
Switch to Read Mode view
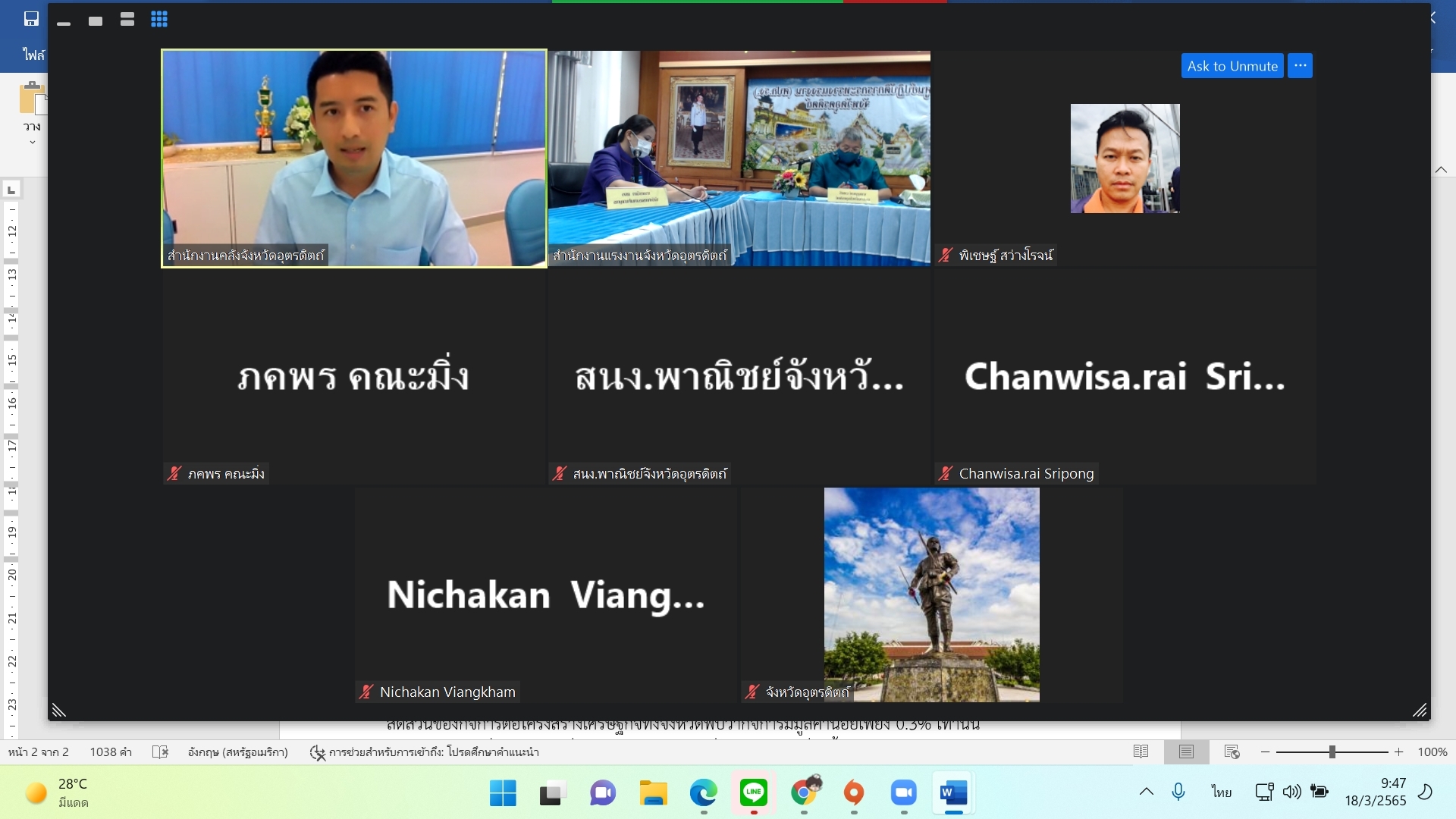(1141, 752)
